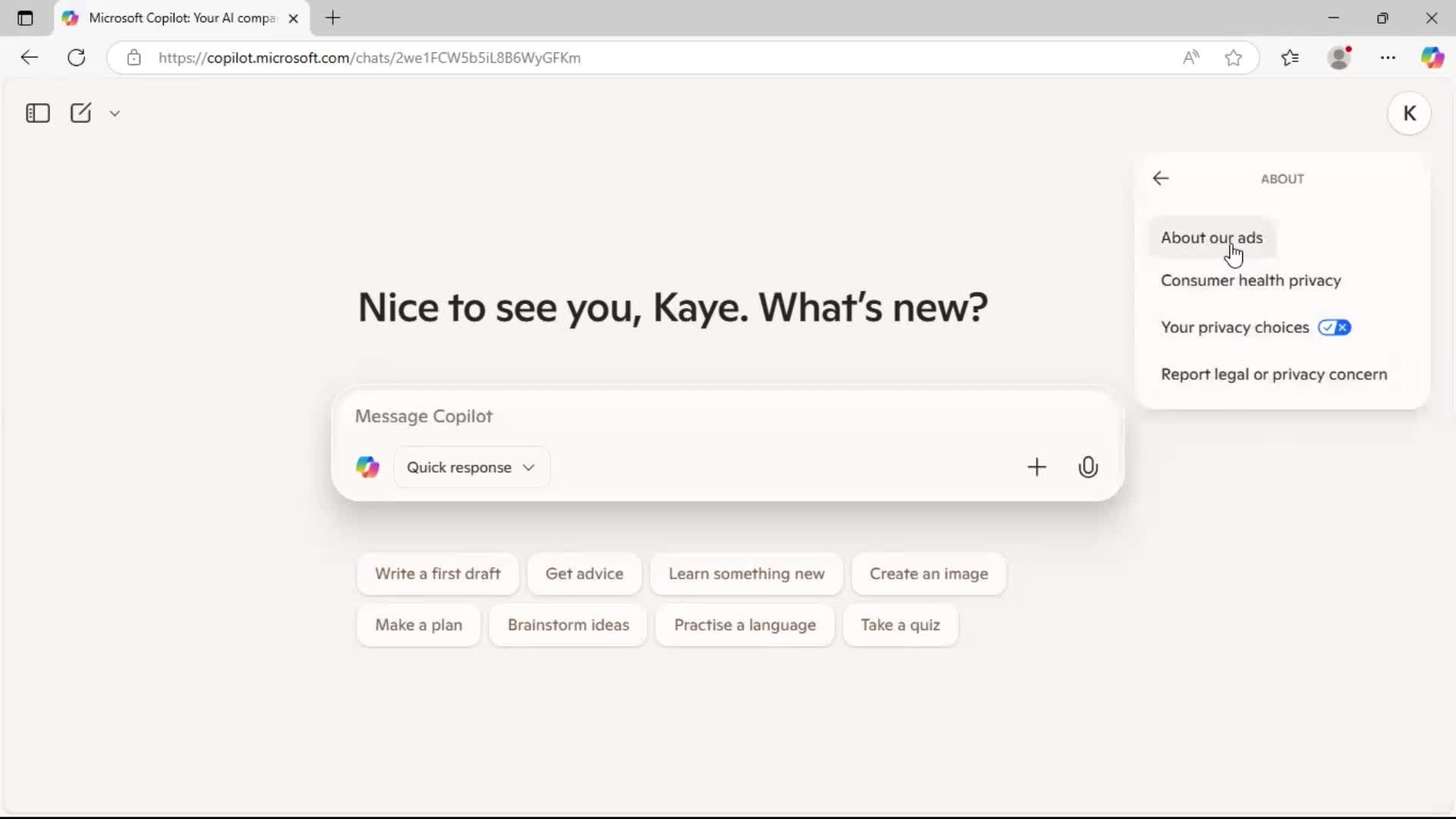Screen dimensions: 1456x819
Task: Click the browser back arrow
Action: pos(29,58)
